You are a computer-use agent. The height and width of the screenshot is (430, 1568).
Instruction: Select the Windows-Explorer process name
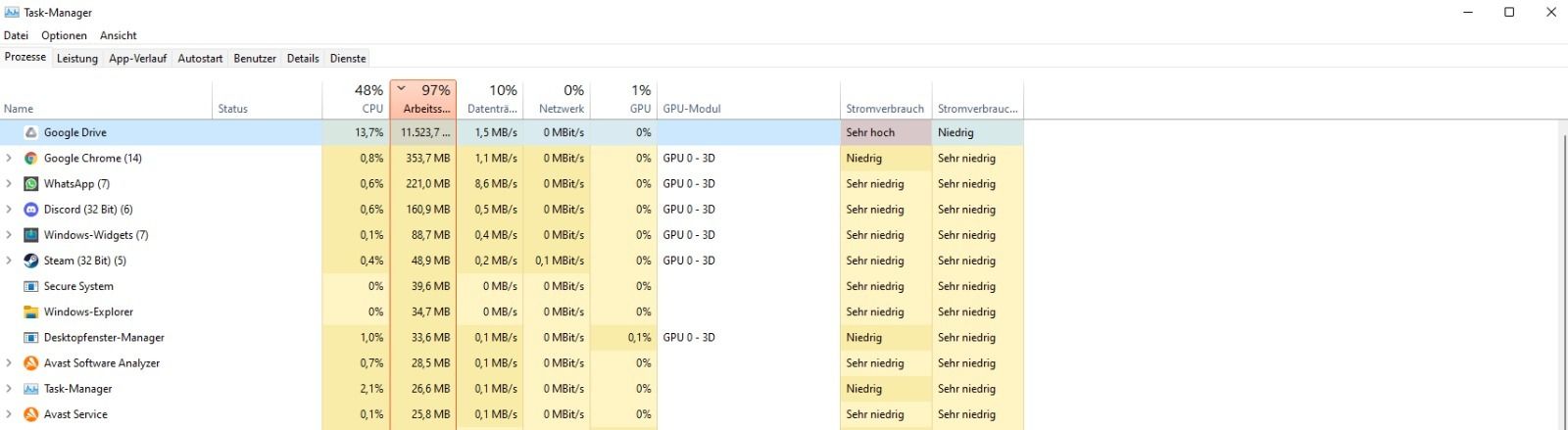coord(88,311)
